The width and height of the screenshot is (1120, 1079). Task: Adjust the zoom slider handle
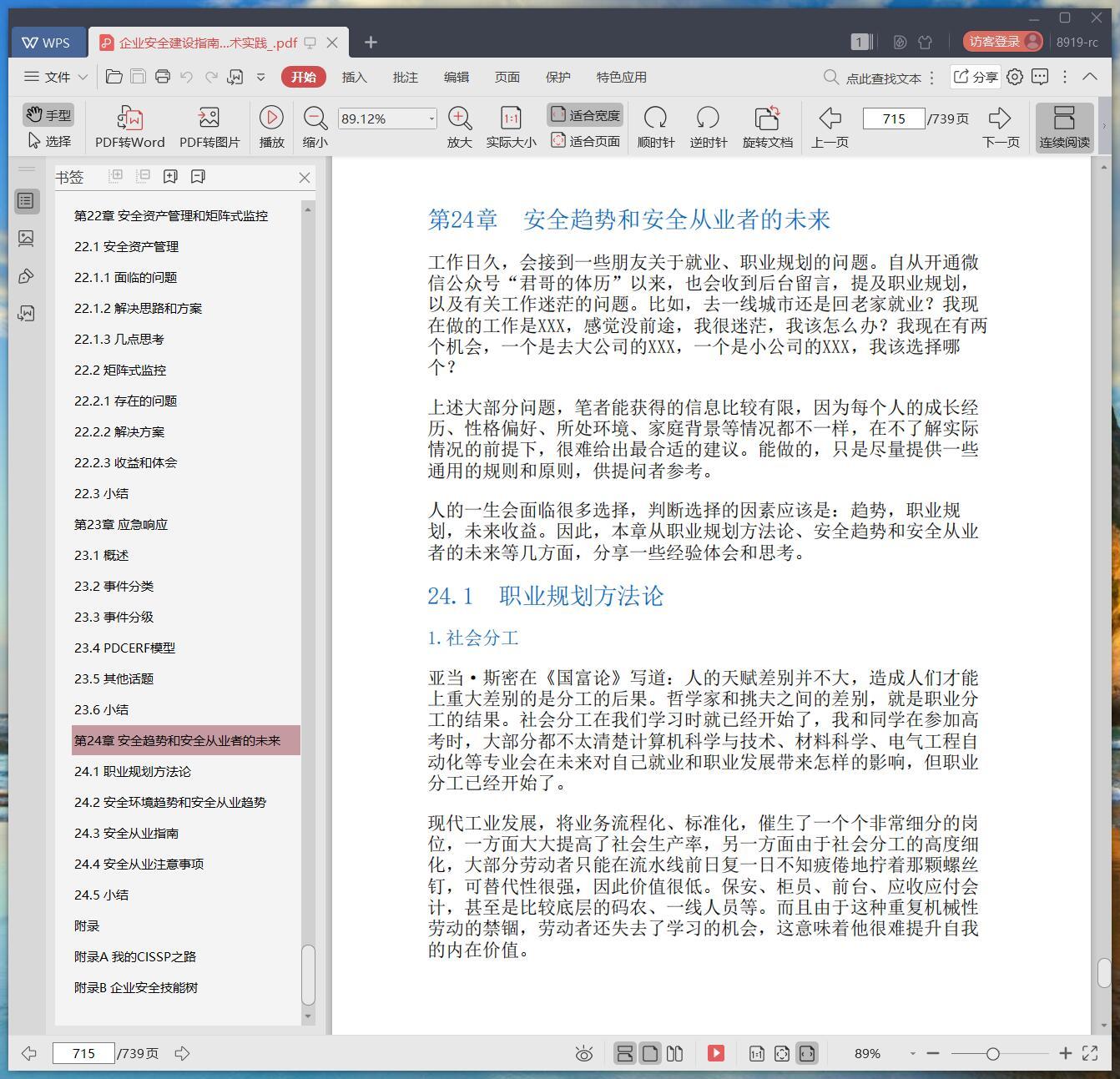[x=993, y=1054]
